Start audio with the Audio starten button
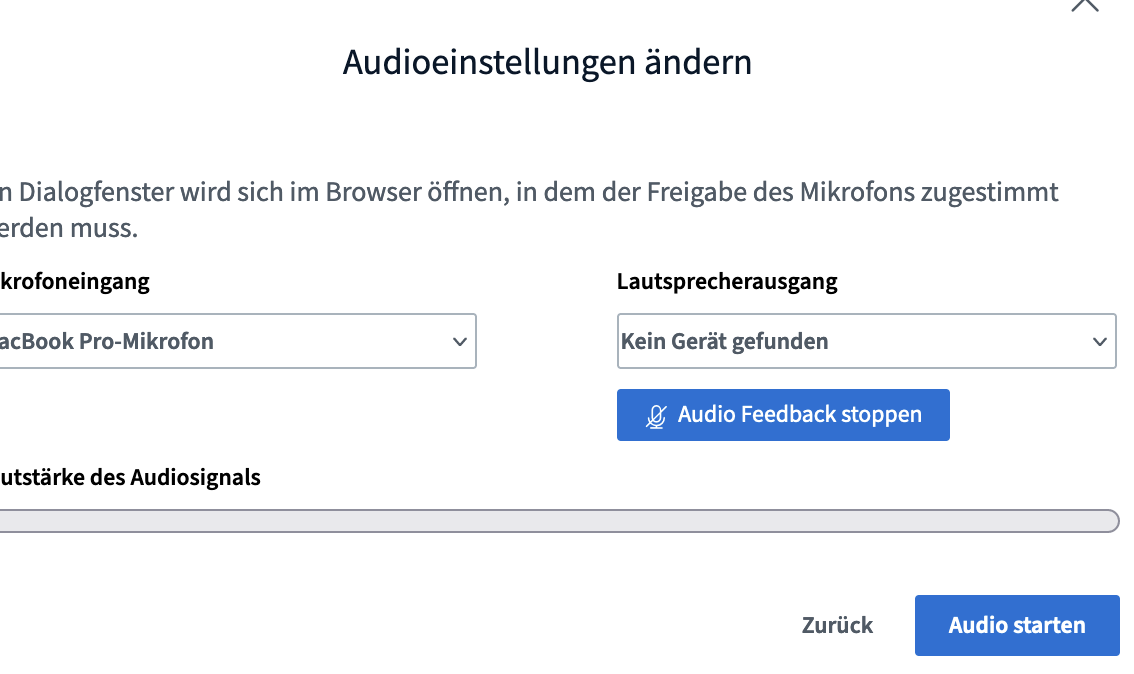Image resolution: width=1134 pixels, height=674 pixels. (x=1016, y=625)
